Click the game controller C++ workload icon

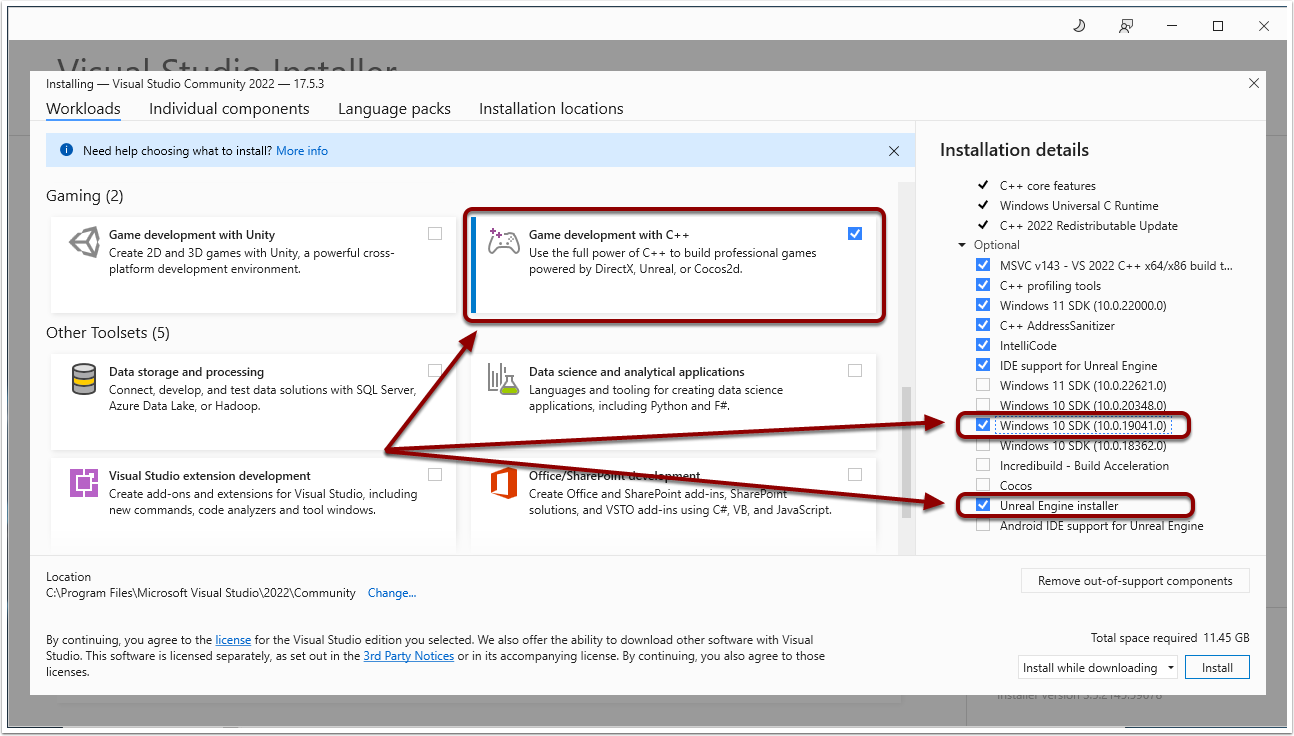coord(503,242)
